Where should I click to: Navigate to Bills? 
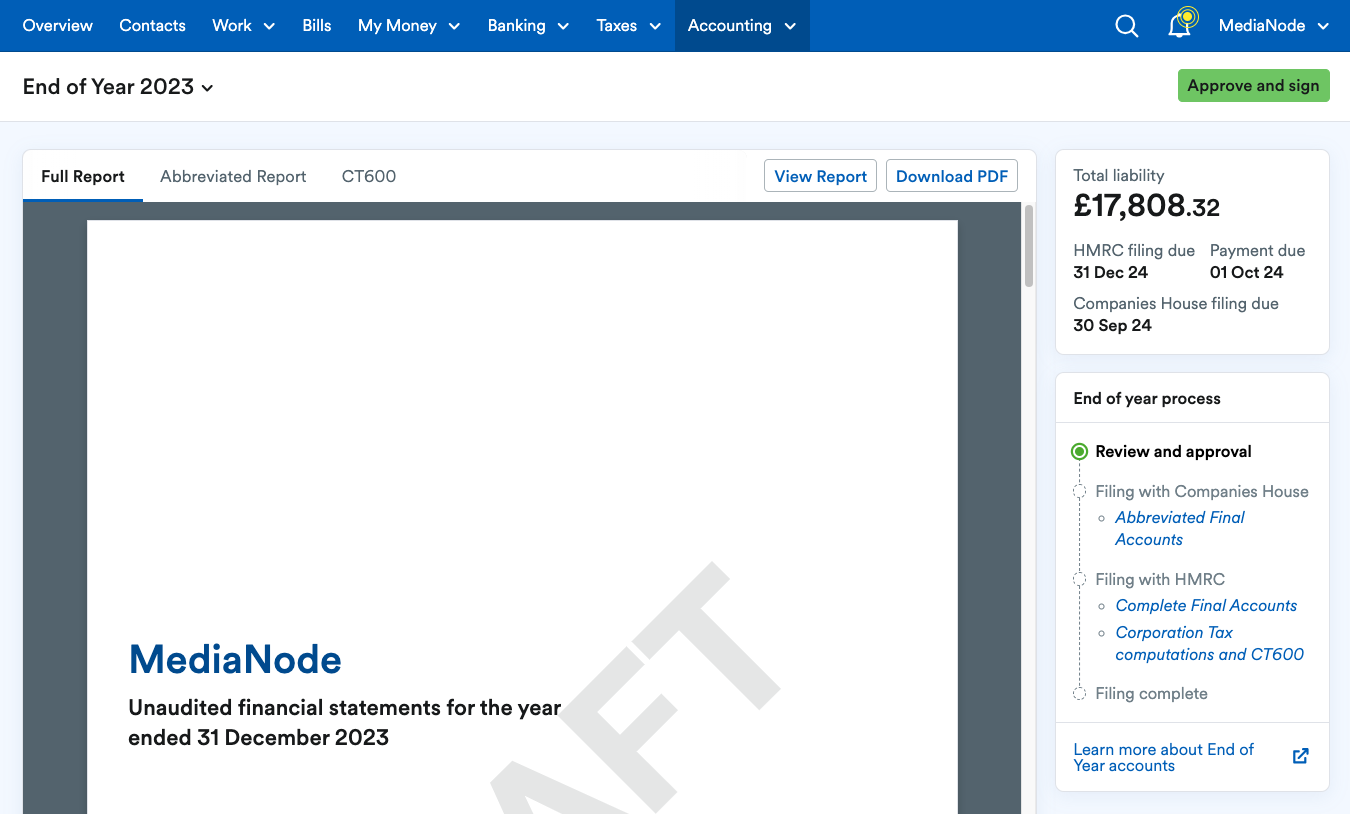[x=317, y=26]
